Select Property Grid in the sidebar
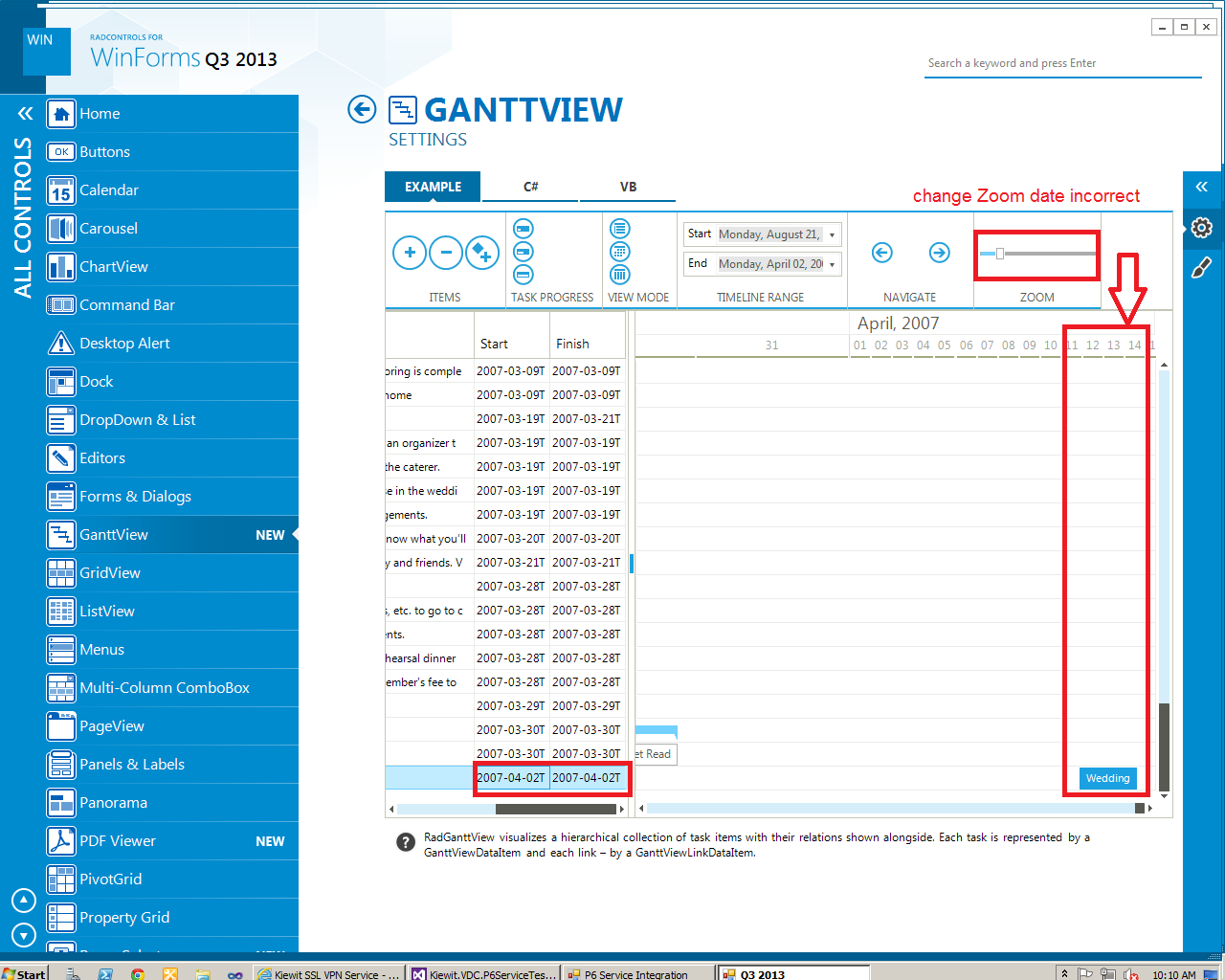The width and height of the screenshot is (1225, 980). (172, 918)
